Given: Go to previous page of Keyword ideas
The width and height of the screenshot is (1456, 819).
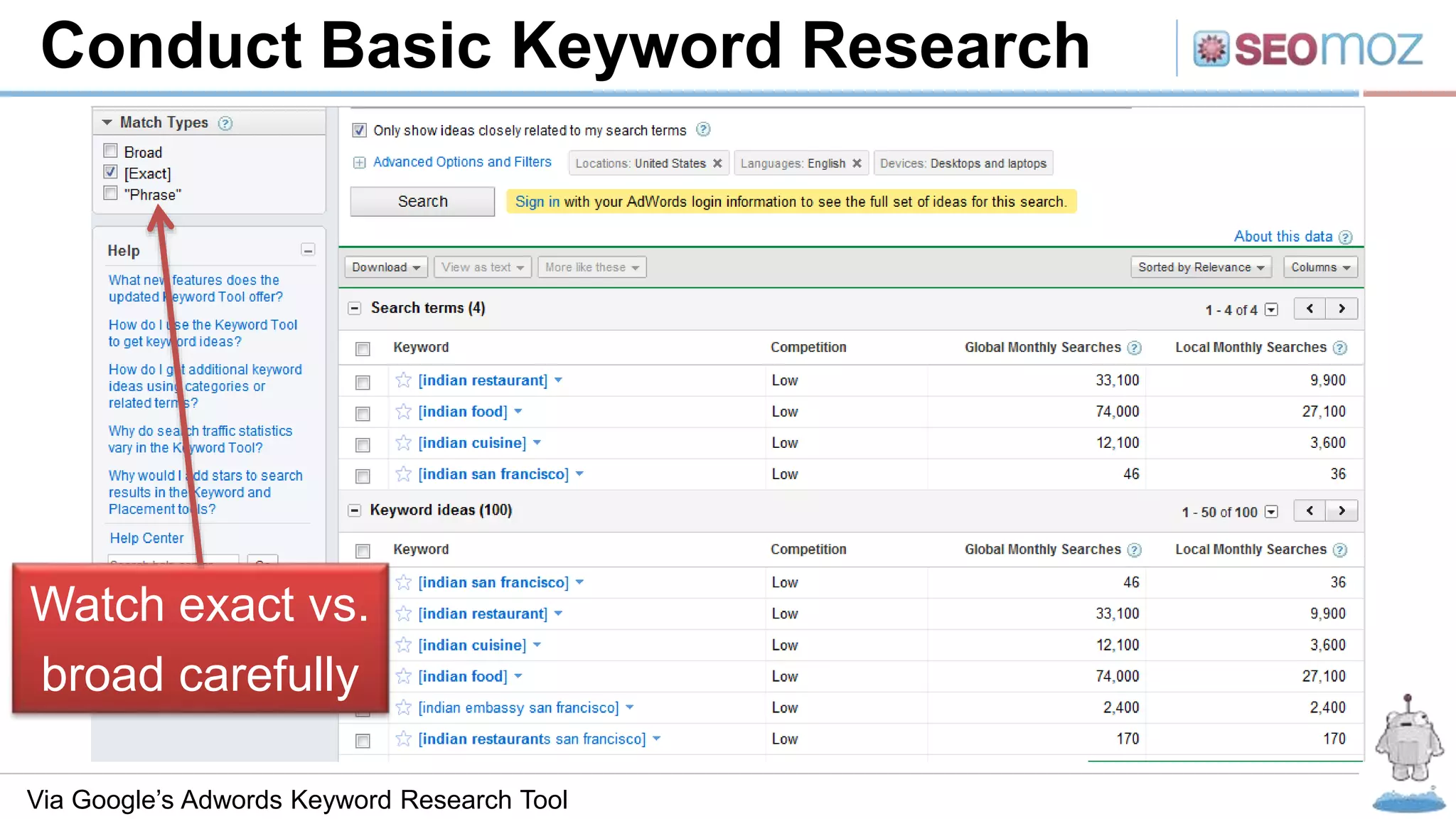Looking at the screenshot, I should click(1310, 510).
